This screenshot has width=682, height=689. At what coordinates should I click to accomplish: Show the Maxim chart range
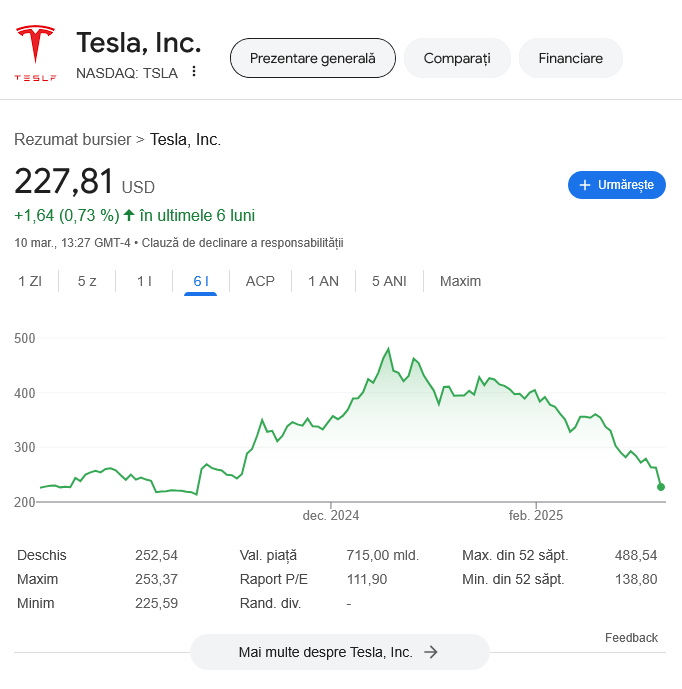(460, 281)
